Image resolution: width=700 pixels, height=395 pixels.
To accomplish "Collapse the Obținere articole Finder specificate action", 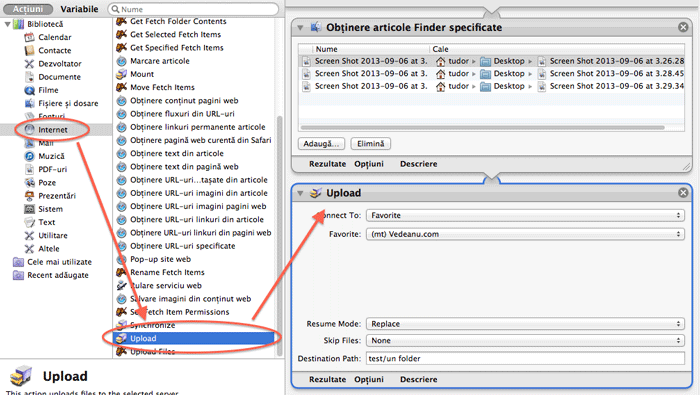I will pos(300,28).
